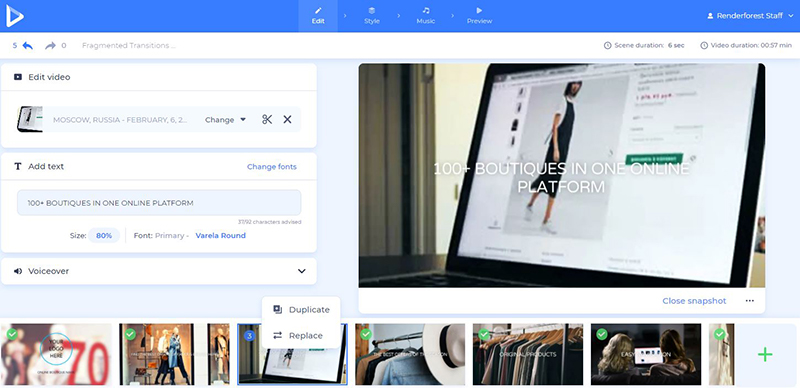Viewport: 800px width, 388px height.
Task: Click the 80% text size control
Action: click(104, 235)
